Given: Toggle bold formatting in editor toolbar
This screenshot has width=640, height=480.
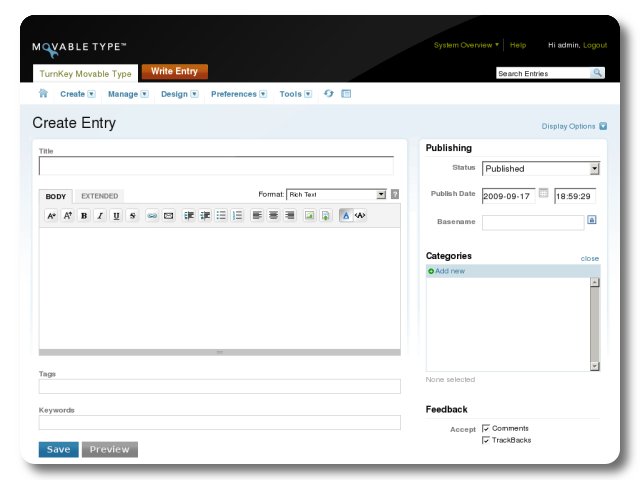Looking at the screenshot, I should 84,215.
